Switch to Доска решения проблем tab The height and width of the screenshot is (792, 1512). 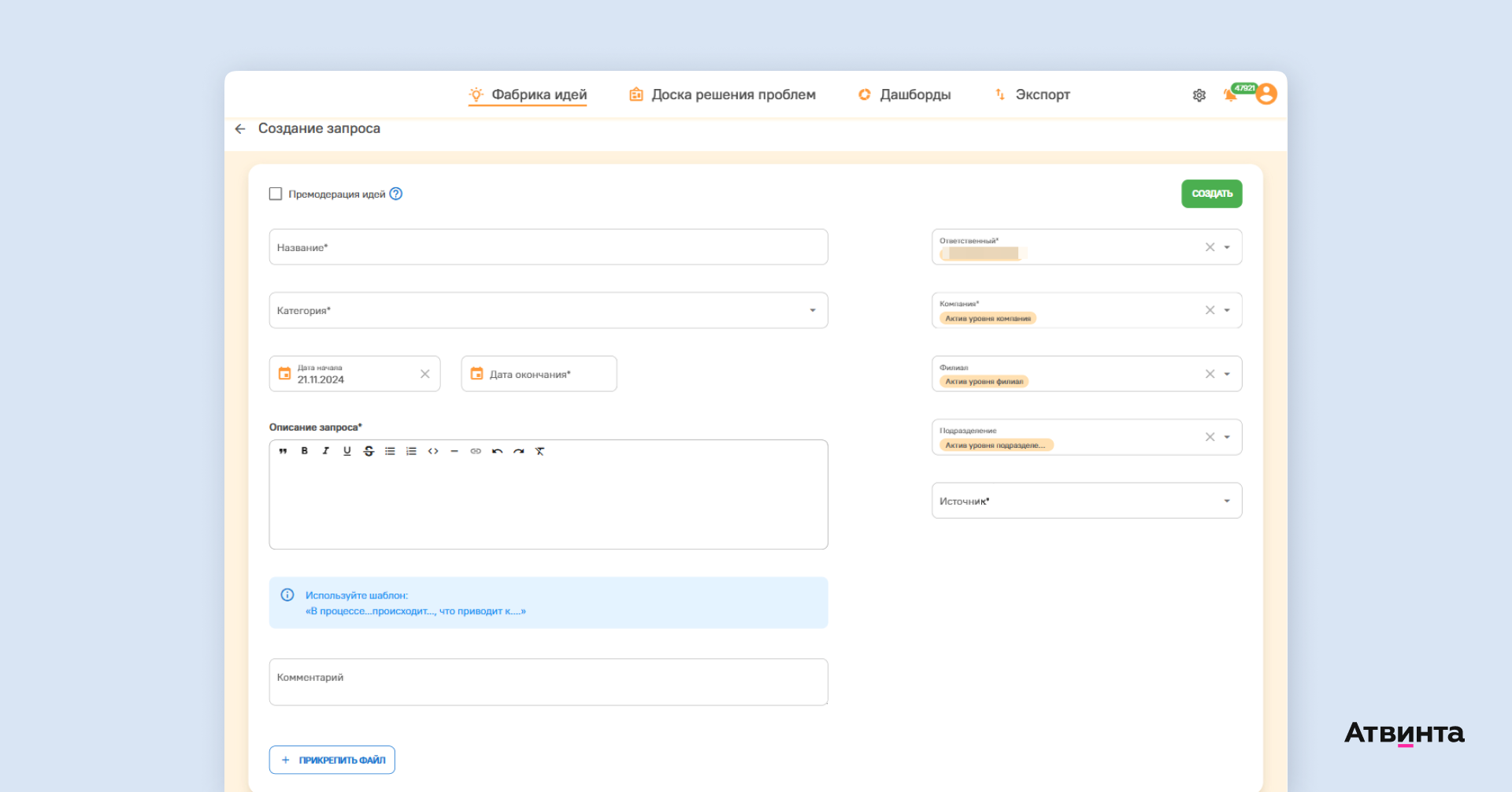tap(722, 94)
